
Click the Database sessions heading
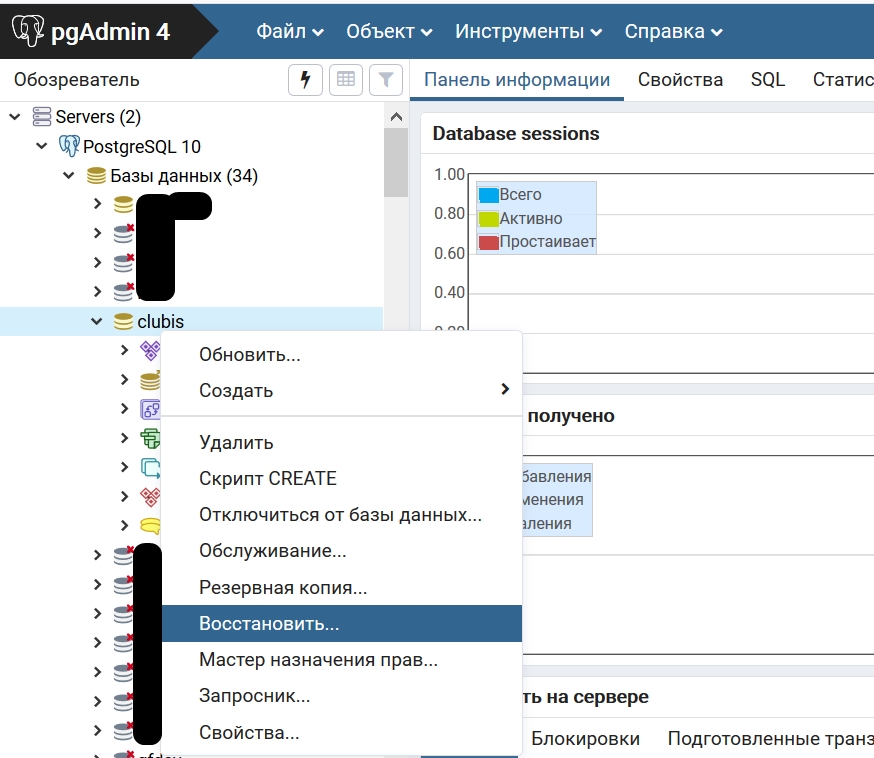(516, 134)
